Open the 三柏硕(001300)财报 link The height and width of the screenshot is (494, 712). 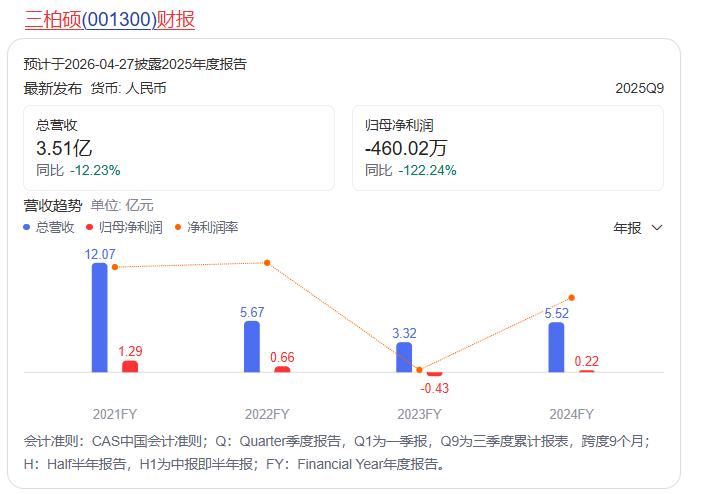coord(109,20)
